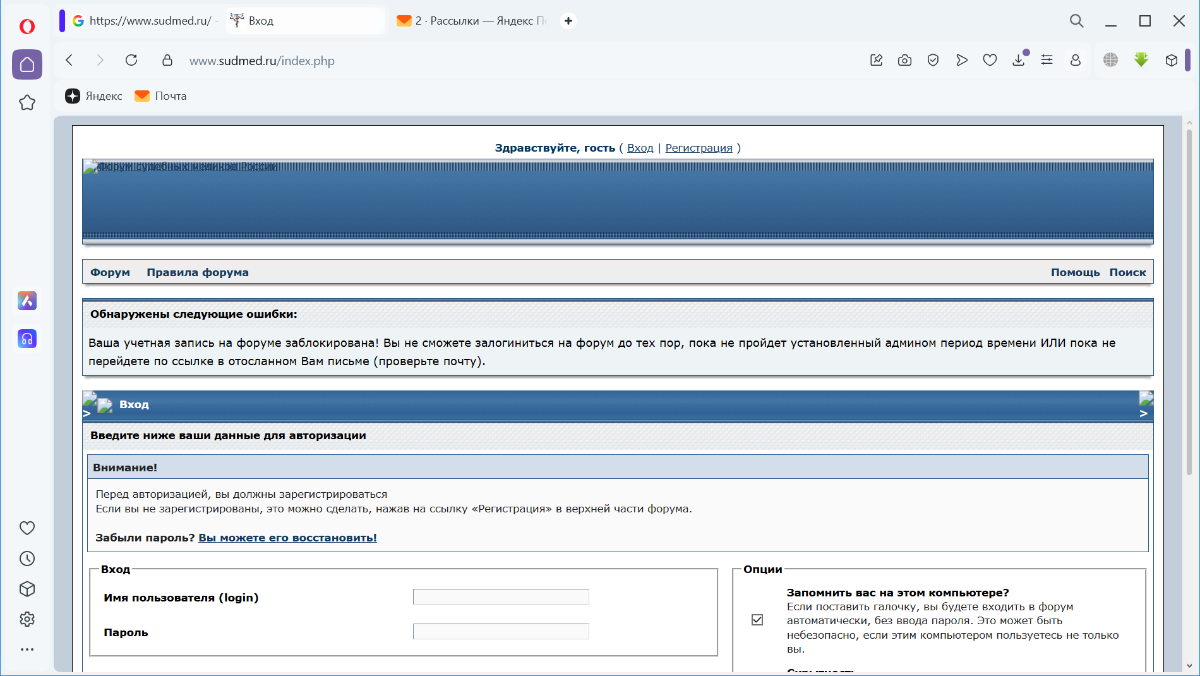Open Easy setup sliders icon
Screen dimensions: 1200x676
pyautogui.click(x=1047, y=60)
